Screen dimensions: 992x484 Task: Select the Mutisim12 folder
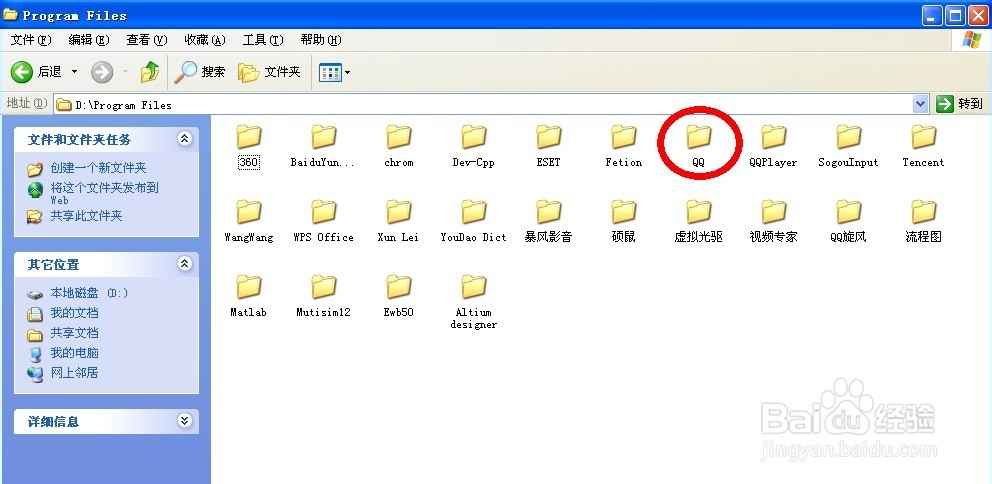[x=323, y=296]
